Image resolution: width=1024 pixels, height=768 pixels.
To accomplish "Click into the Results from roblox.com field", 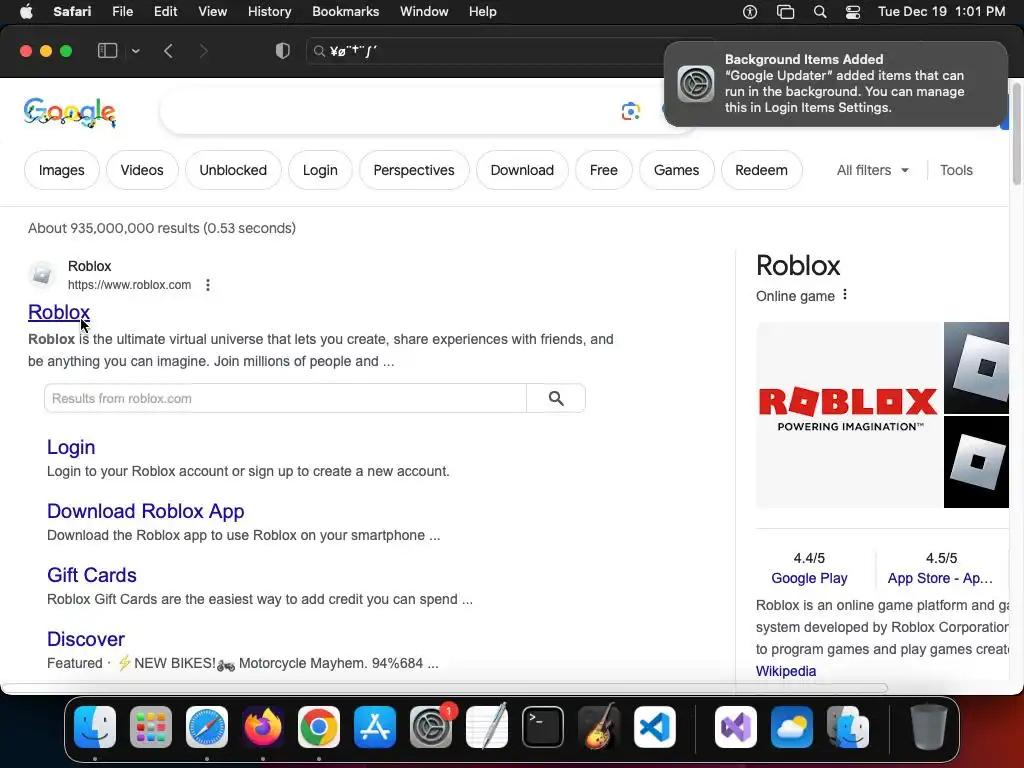I will [285, 398].
